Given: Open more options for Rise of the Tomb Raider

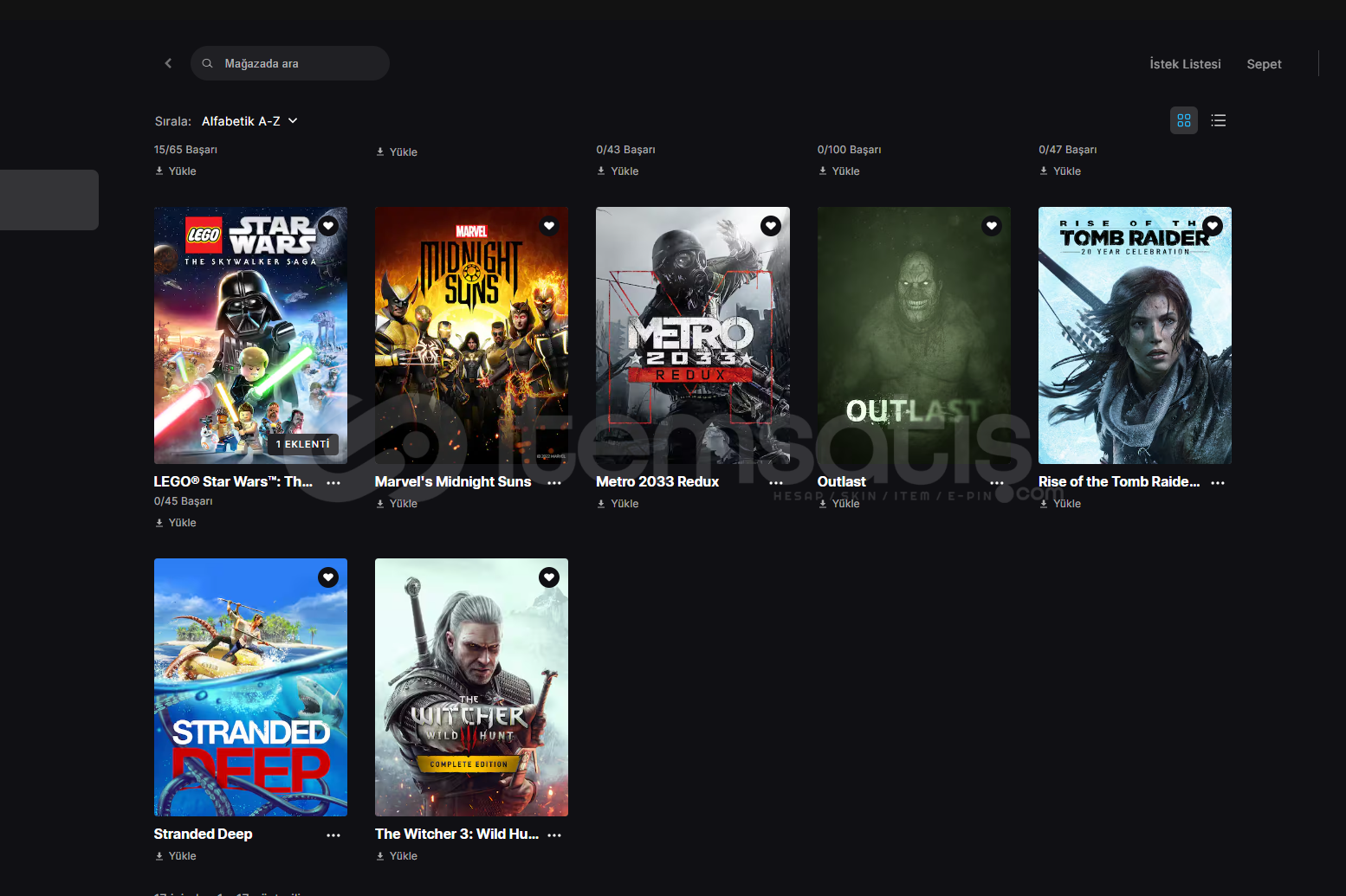Looking at the screenshot, I should point(1218,483).
